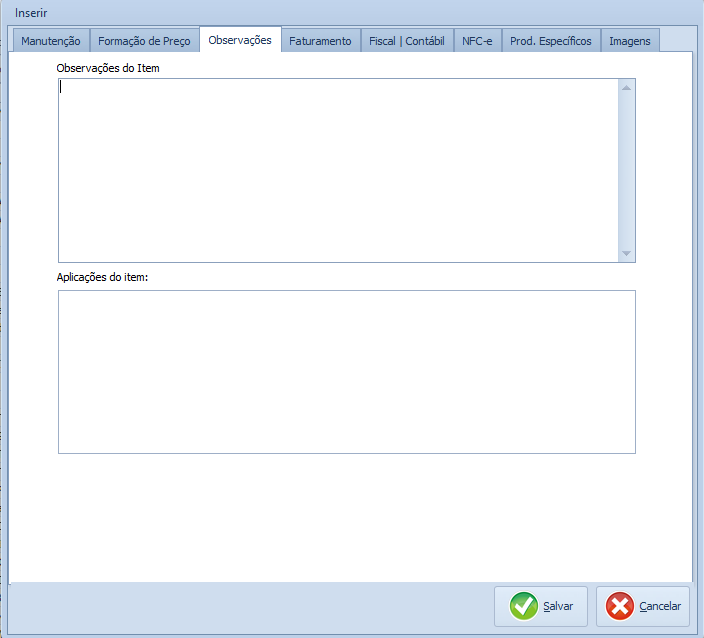
Task: Click the 'Observações do Item' label
Action: point(108,68)
